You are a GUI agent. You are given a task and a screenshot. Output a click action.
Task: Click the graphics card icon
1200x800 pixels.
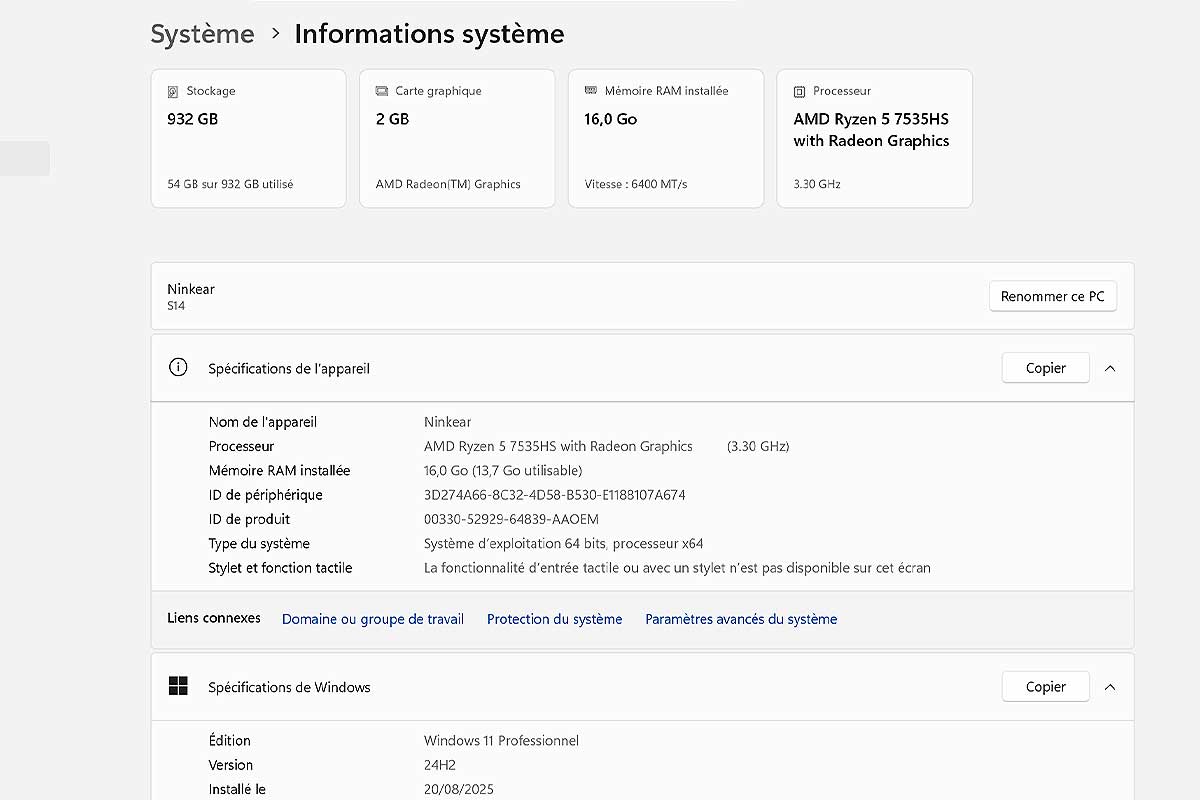pyautogui.click(x=382, y=91)
